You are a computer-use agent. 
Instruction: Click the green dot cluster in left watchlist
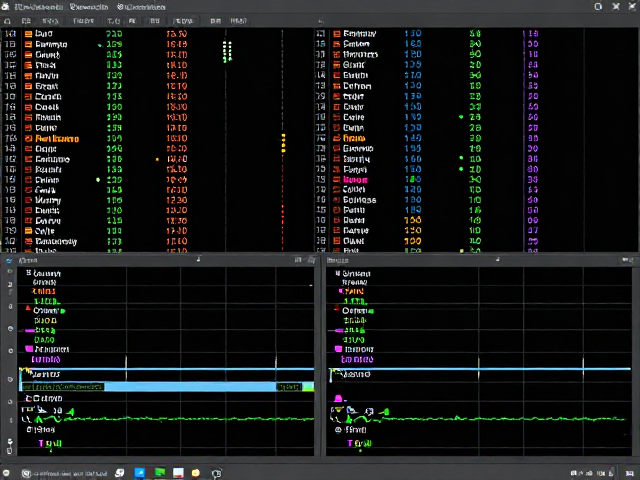[227, 51]
